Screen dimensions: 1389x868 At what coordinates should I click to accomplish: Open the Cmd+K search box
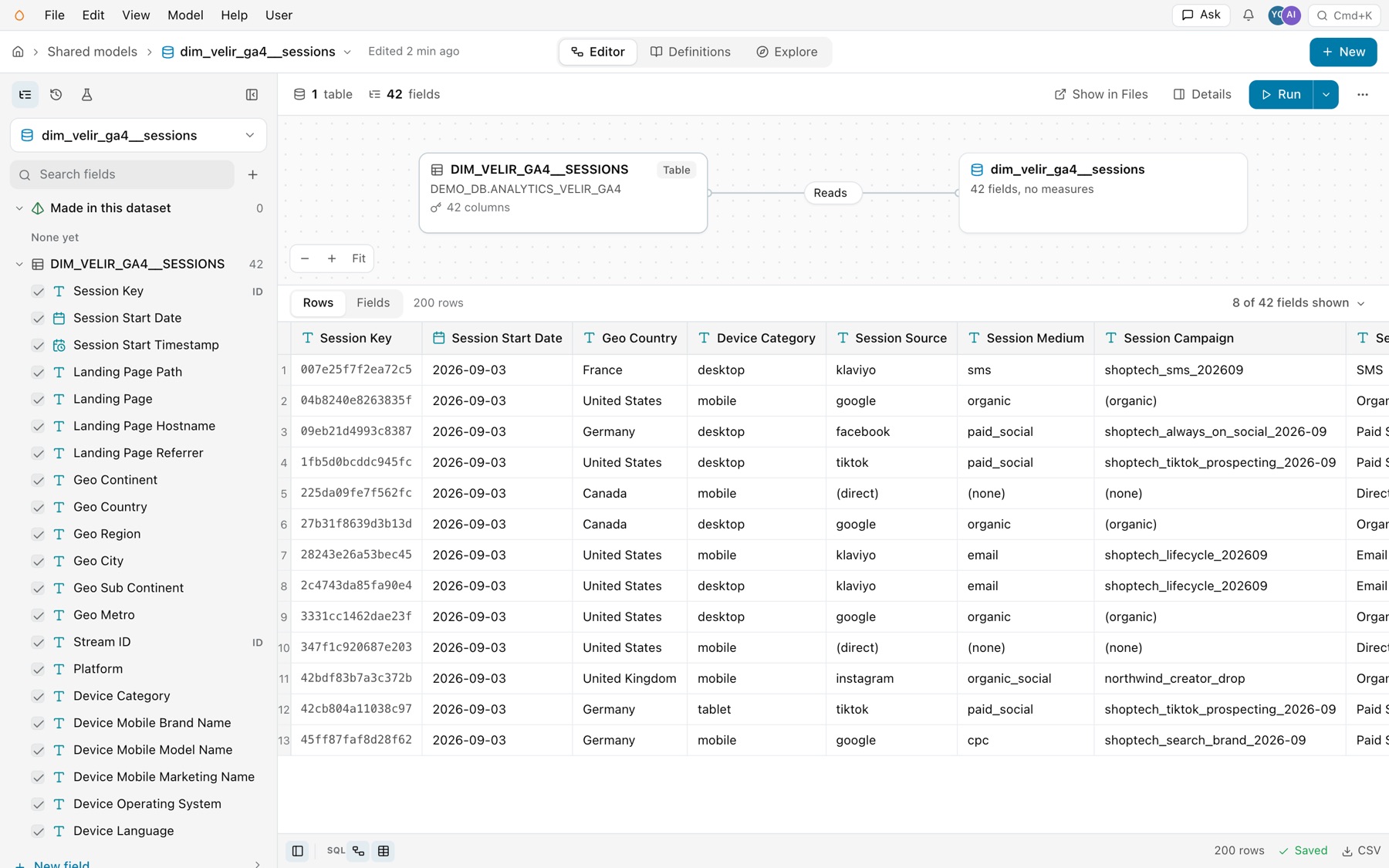point(1344,15)
